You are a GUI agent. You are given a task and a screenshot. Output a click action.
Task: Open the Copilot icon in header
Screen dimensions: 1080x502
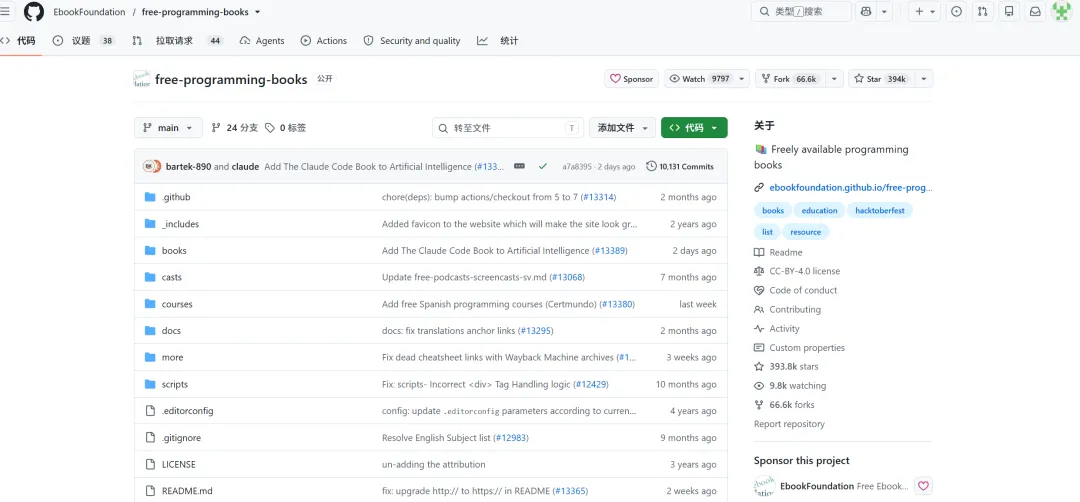point(866,12)
